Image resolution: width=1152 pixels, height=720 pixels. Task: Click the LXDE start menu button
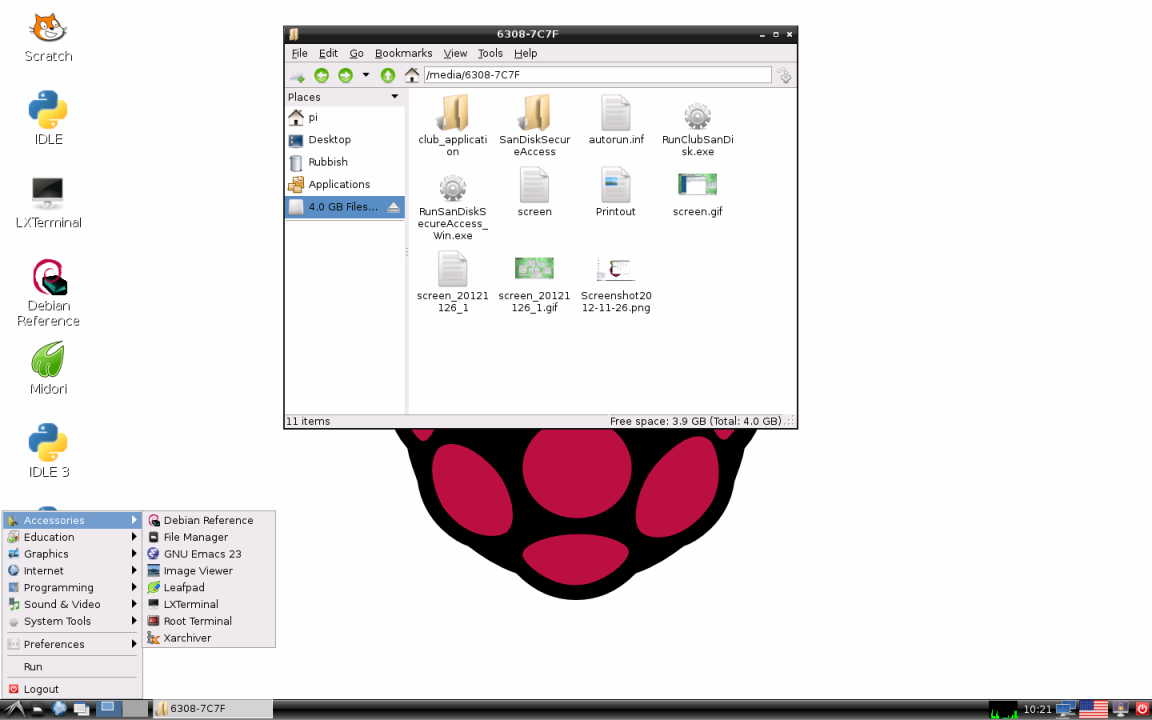pyautogui.click(x=15, y=709)
